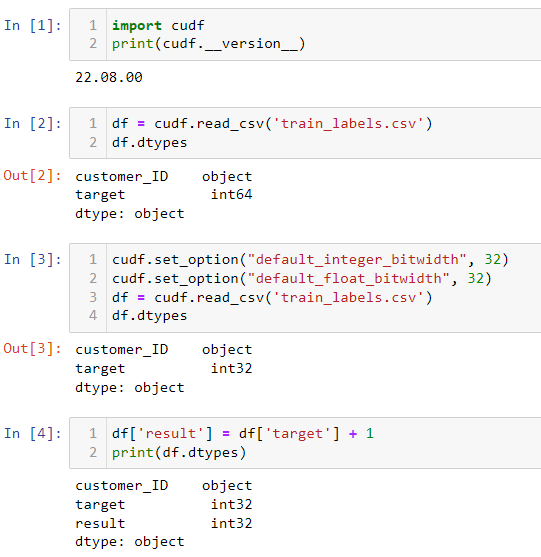Viewport: 541px width, 557px height.
Task: Click line number 2 in cell In [1]
Action: (x=93, y=44)
